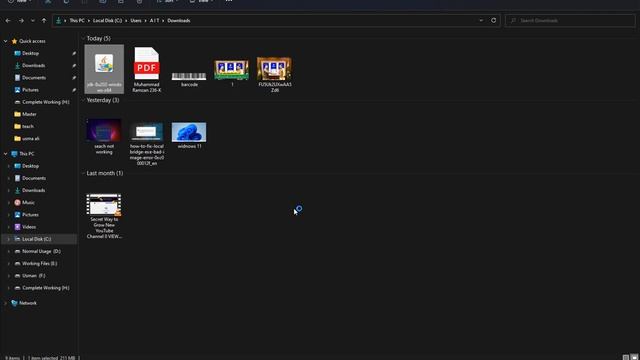Open the address bar history dropdown
This screenshot has width=640, height=360.
[x=481, y=20]
